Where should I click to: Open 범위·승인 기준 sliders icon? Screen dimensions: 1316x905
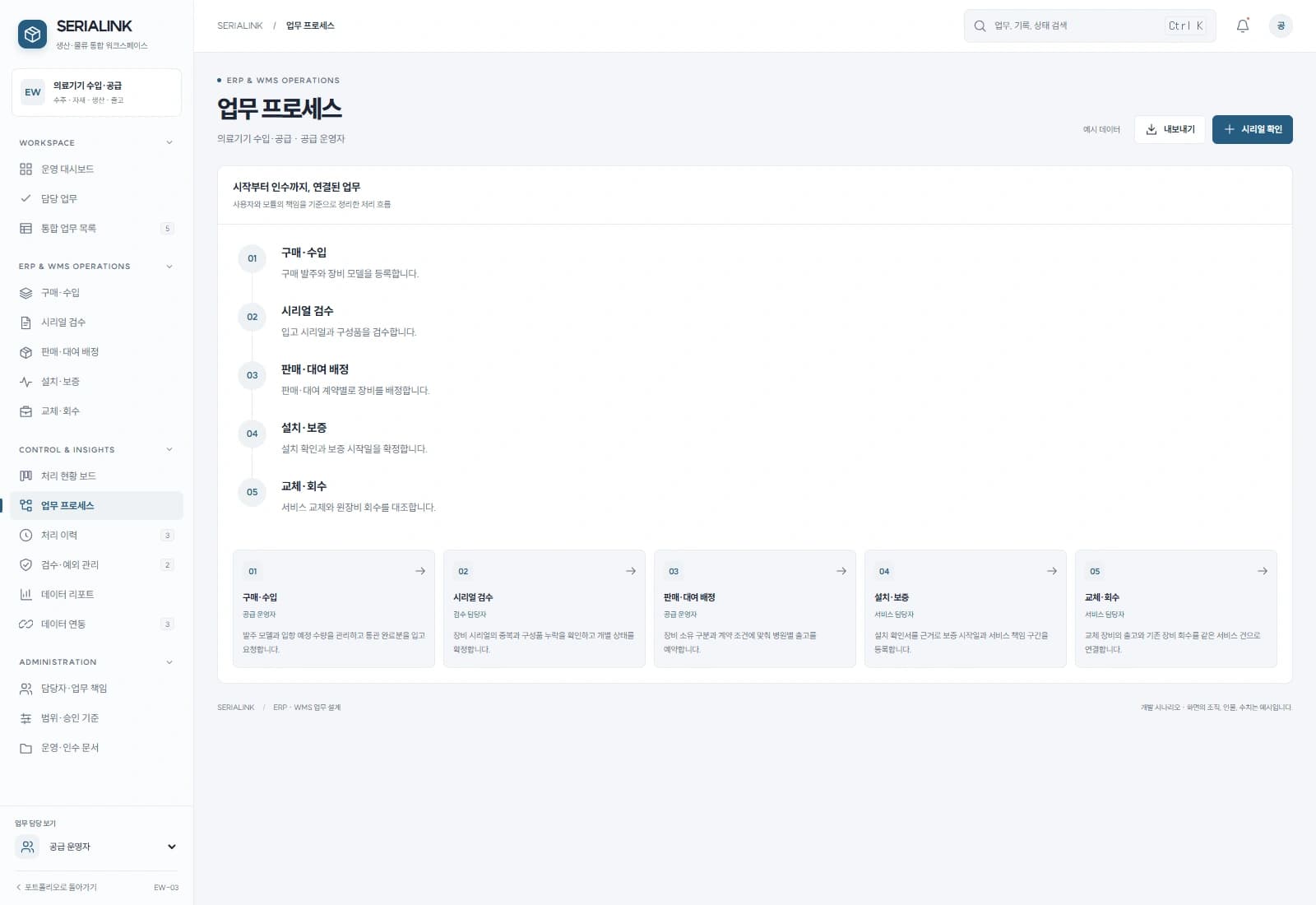(25, 717)
